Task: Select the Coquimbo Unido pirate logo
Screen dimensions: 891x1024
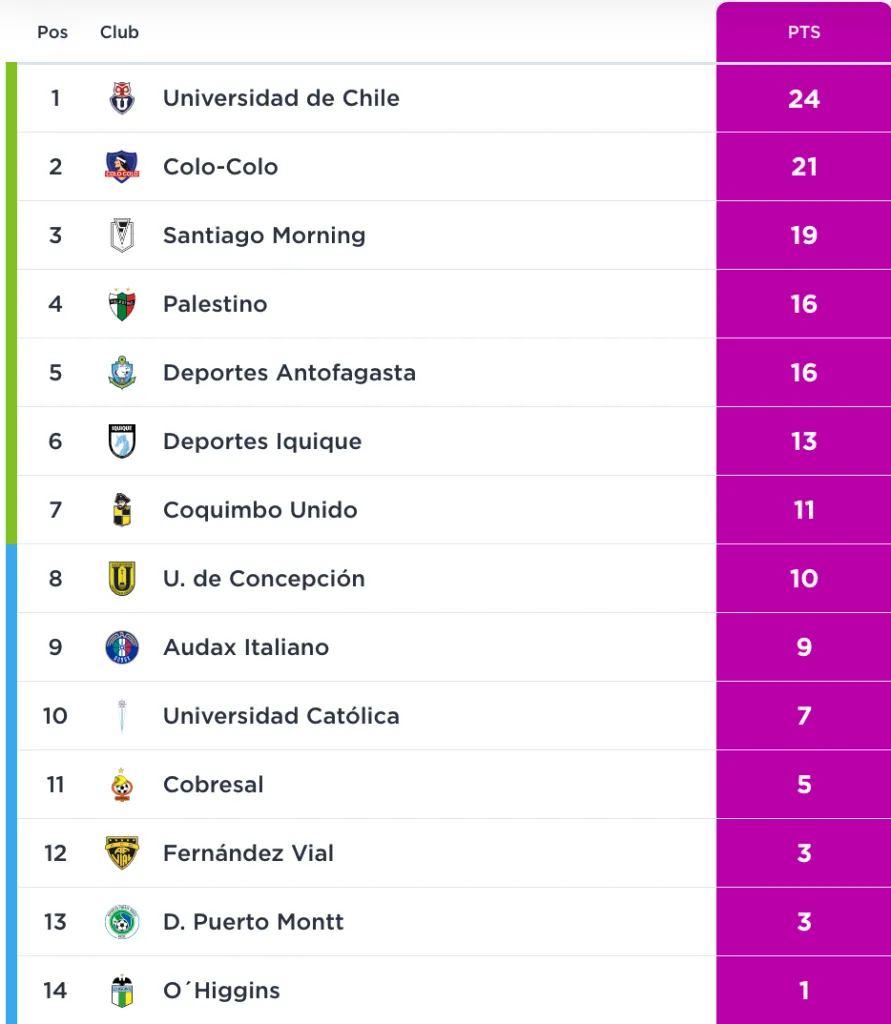Action: pos(122,510)
